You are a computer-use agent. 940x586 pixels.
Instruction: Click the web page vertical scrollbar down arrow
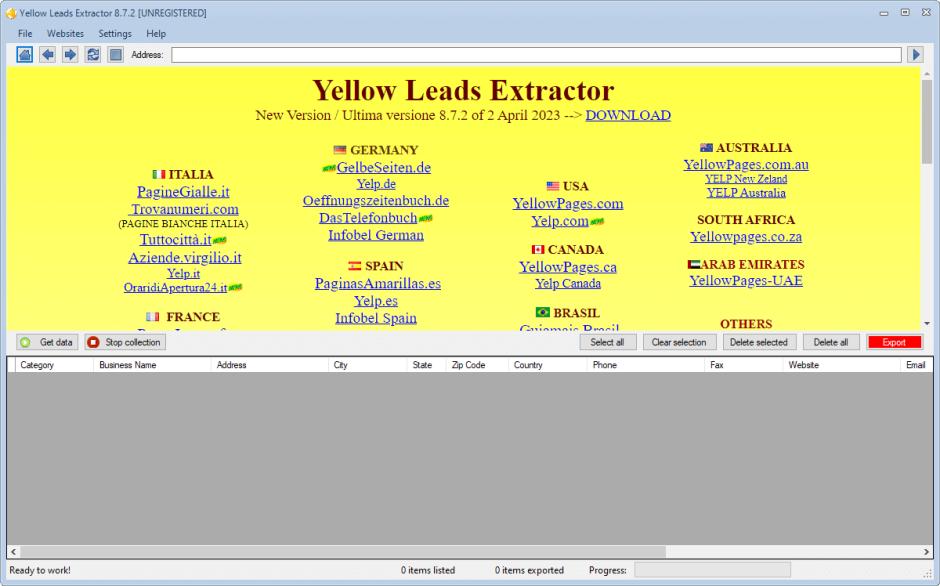926,323
